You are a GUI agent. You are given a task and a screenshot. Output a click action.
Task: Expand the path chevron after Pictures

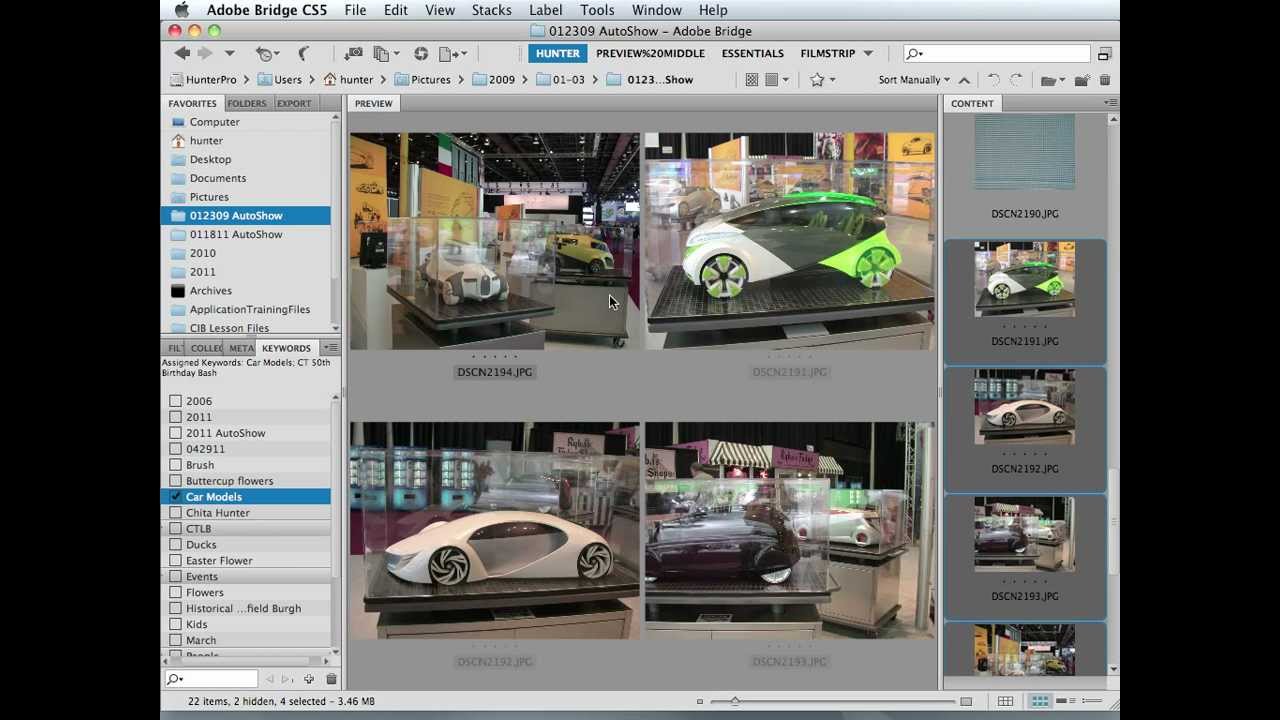click(461, 80)
